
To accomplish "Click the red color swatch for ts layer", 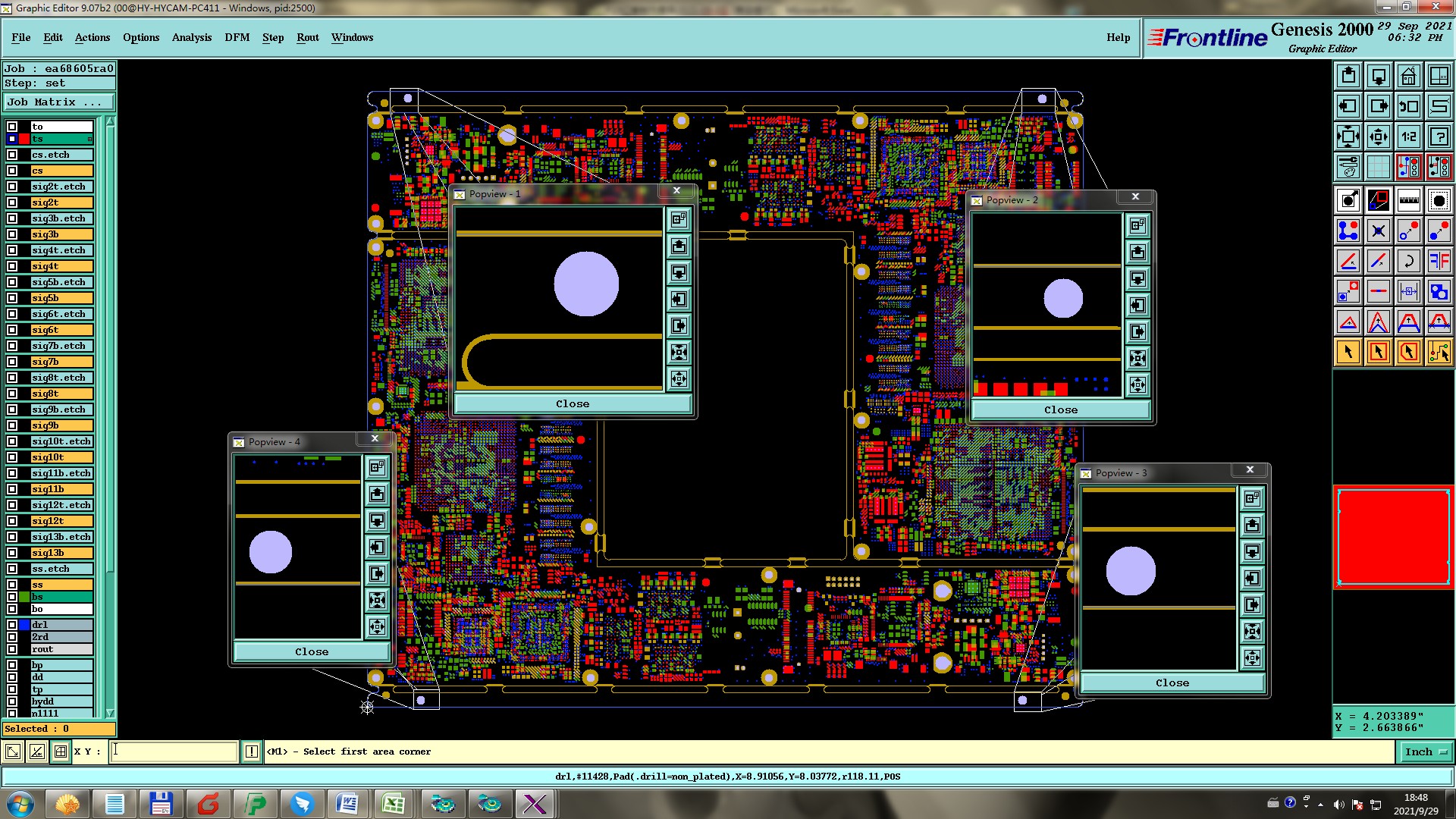I will tap(24, 139).
